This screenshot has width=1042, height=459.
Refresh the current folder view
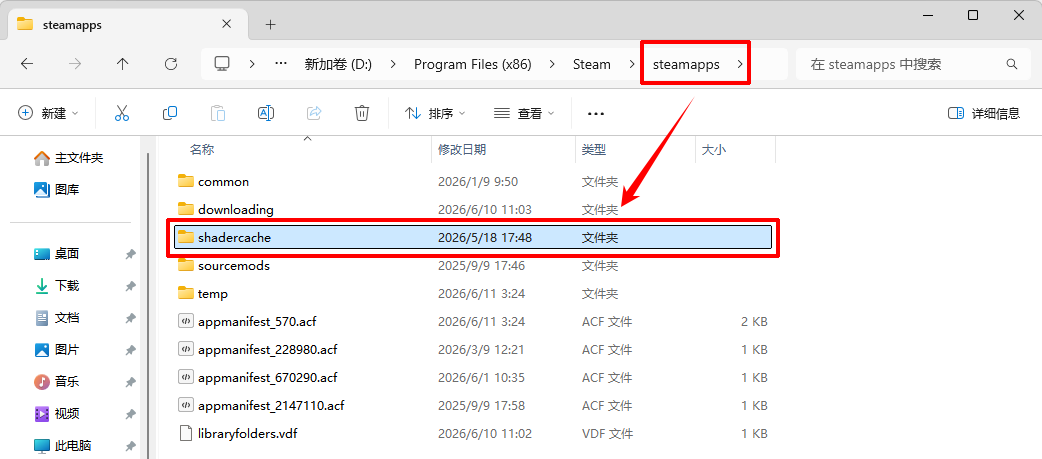click(x=171, y=64)
